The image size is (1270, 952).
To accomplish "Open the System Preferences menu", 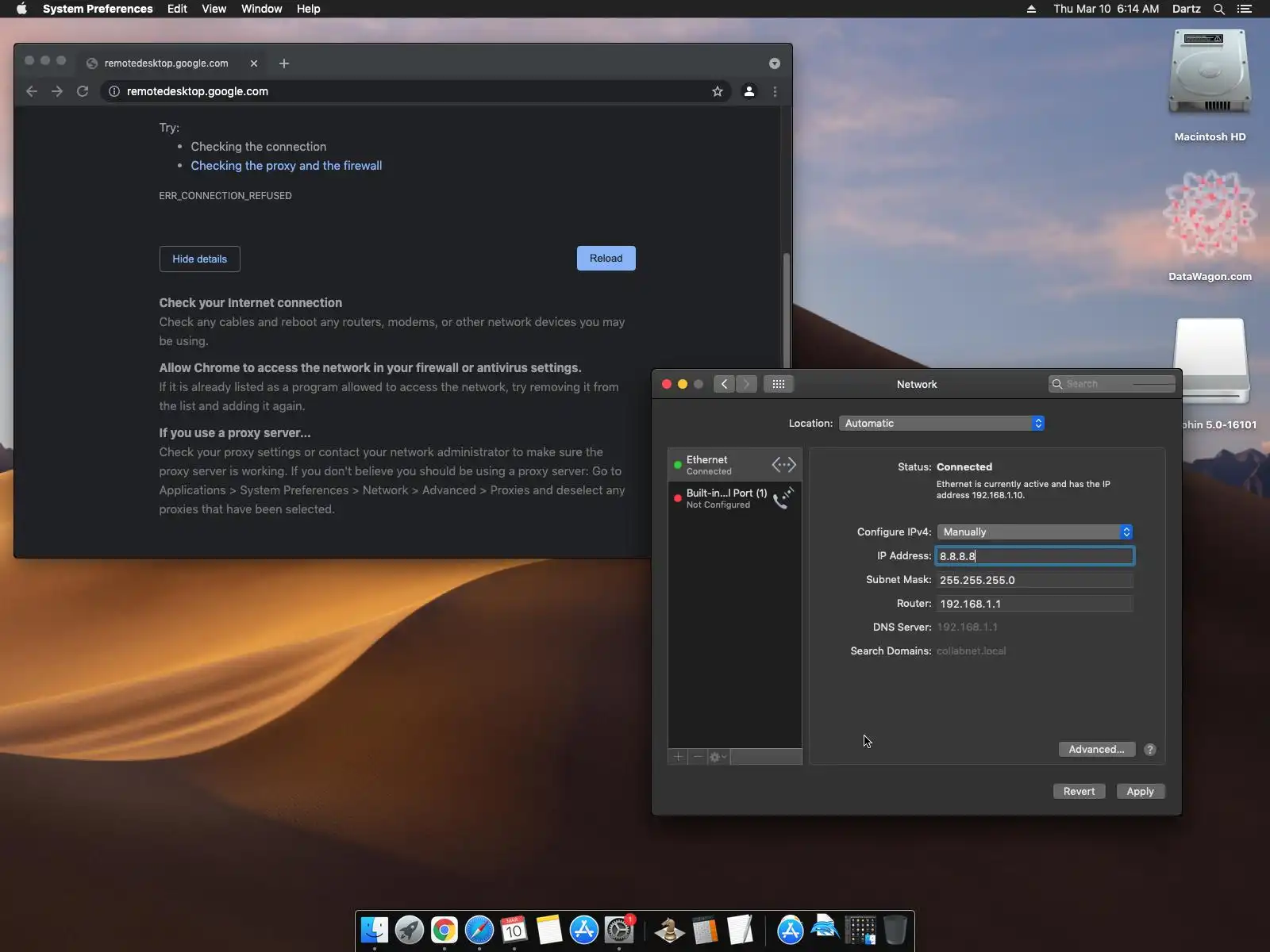I will (98, 9).
